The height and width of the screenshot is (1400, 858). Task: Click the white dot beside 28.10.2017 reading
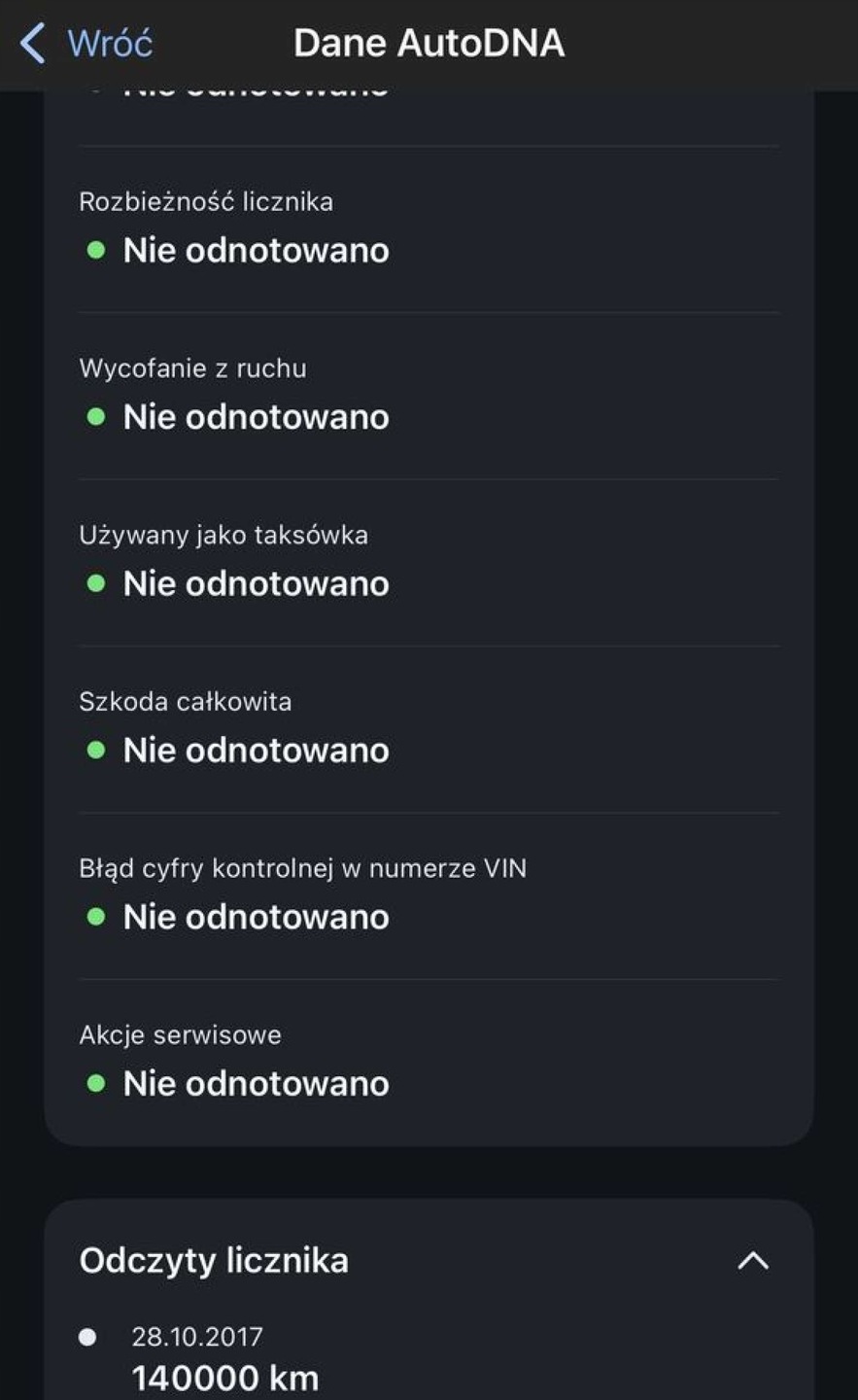pos(87,1337)
